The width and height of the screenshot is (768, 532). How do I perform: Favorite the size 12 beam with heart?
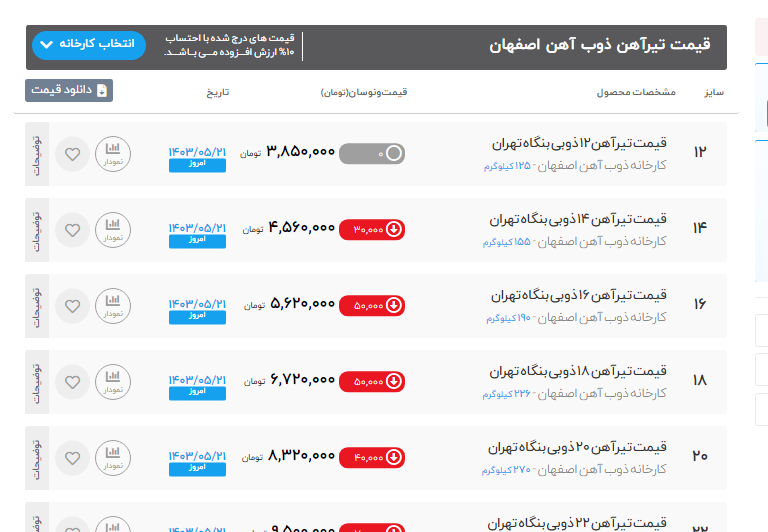pyautogui.click(x=72, y=154)
